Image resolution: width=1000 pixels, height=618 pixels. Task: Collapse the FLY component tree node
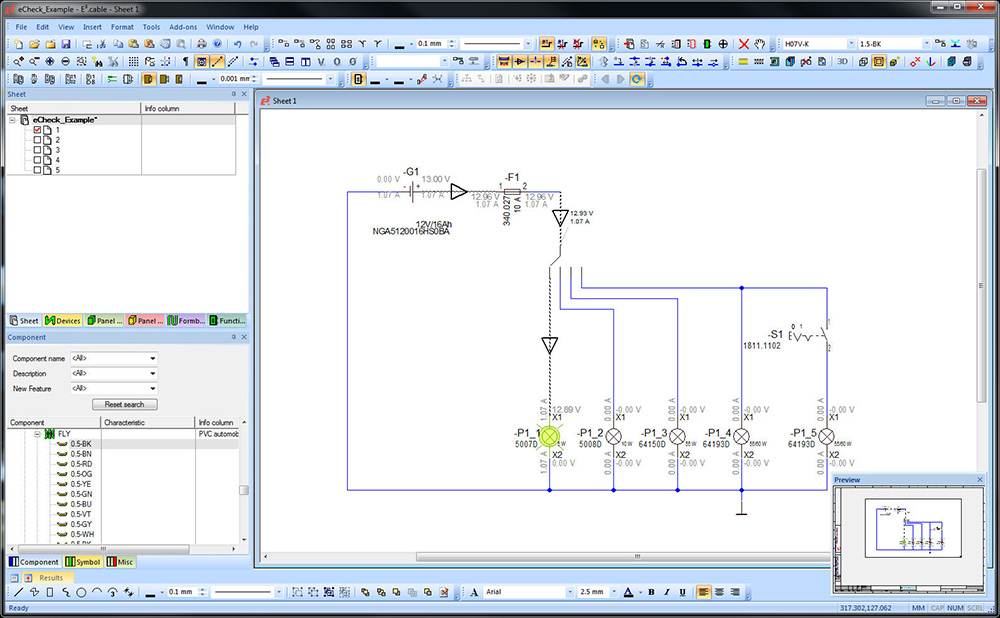point(37,434)
